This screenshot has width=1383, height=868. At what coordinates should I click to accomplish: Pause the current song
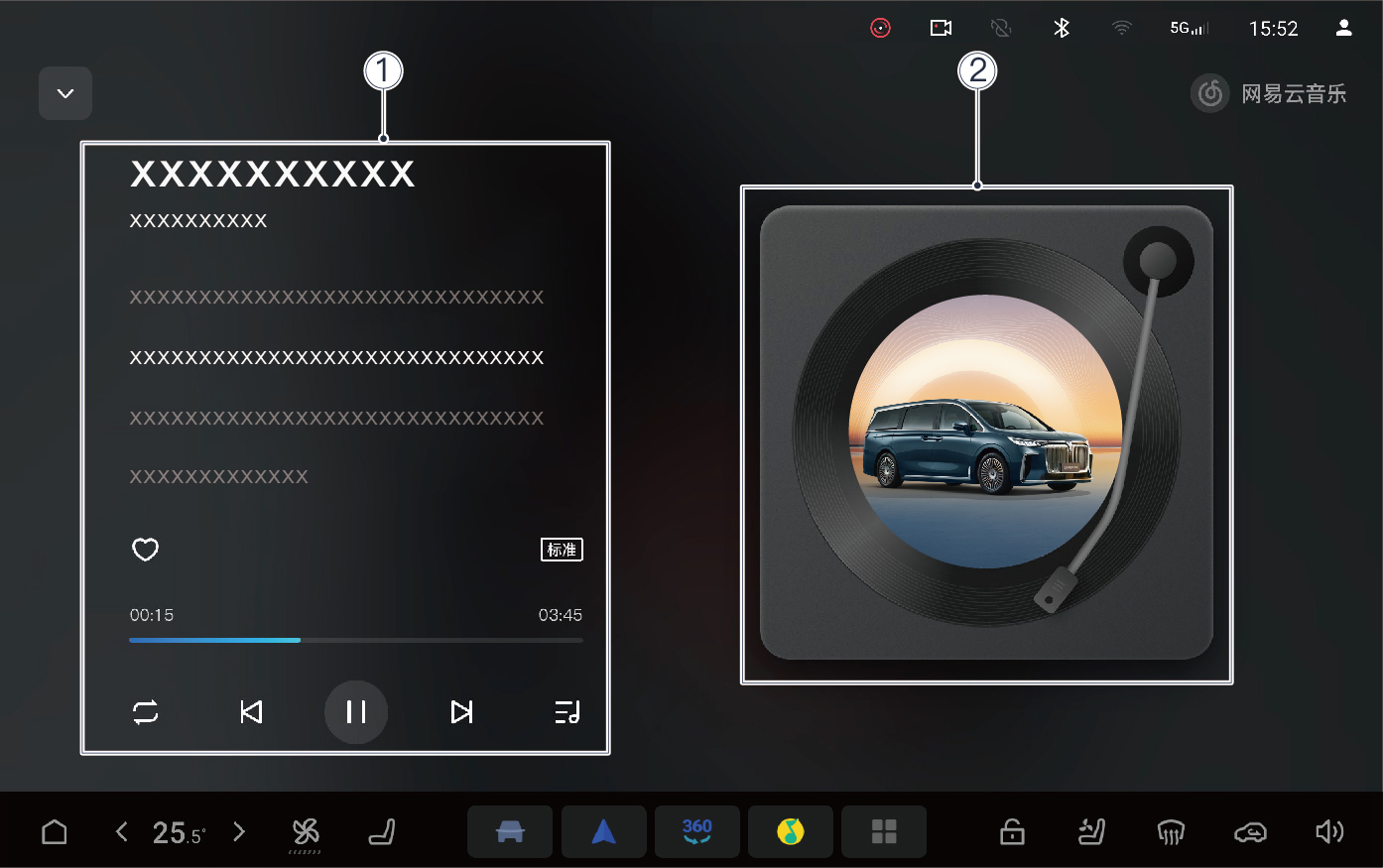point(356,712)
